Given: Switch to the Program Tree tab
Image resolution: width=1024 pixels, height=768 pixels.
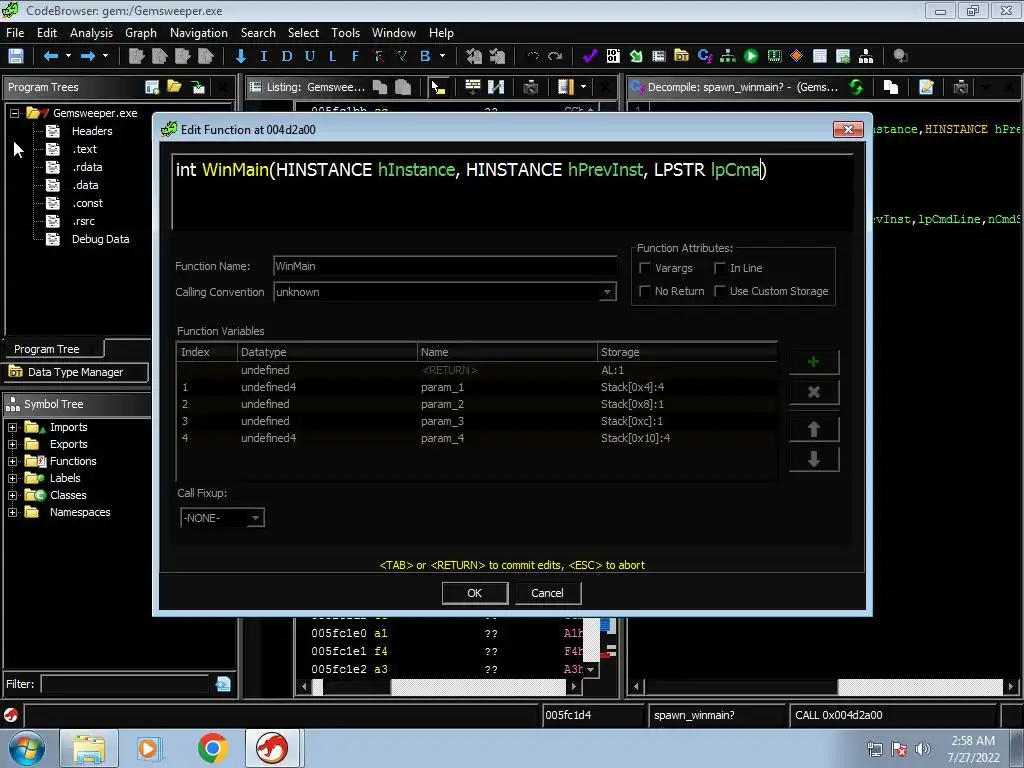Looking at the screenshot, I should tap(54, 349).
